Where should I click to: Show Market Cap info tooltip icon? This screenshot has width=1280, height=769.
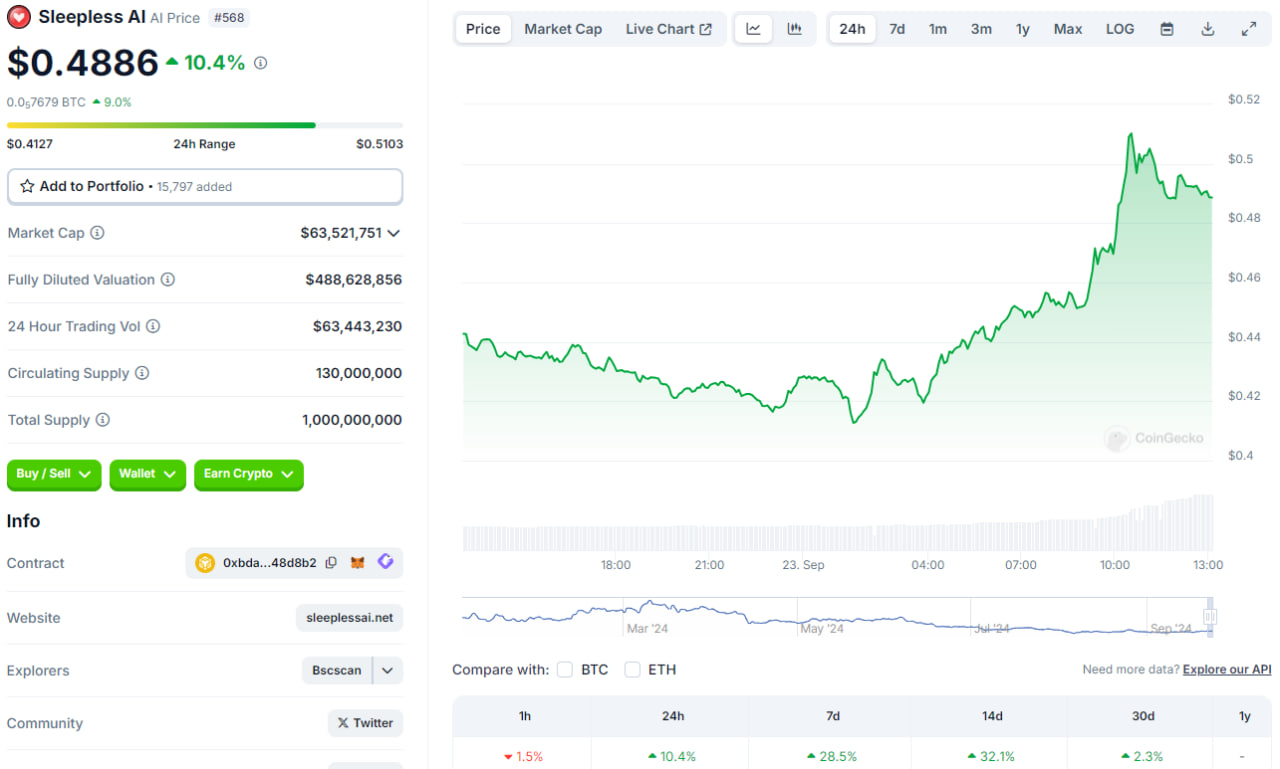(x=97, y=233)
